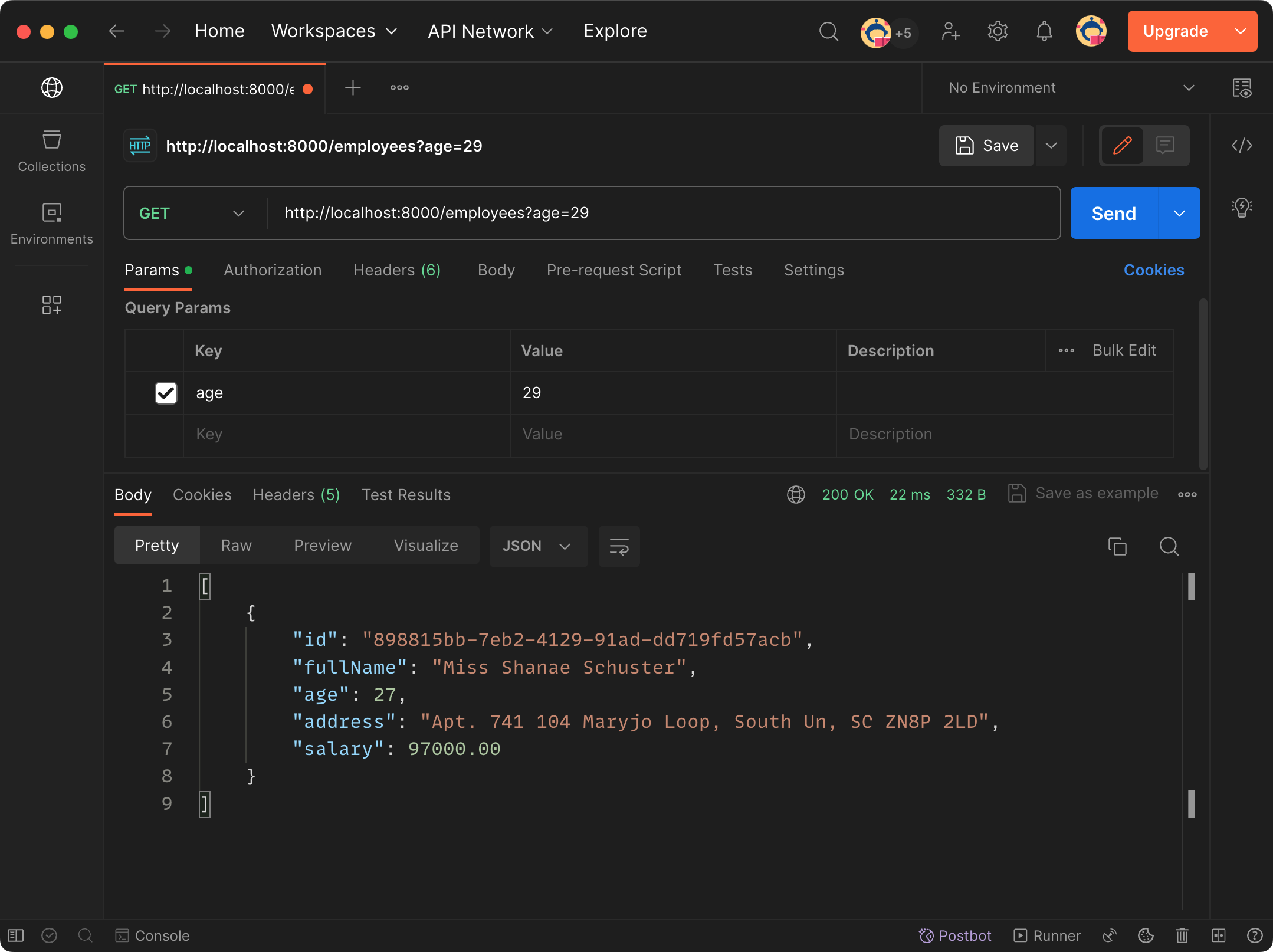This screenshot has width=1273, height=952.
Task: Click the Send button
Action: click(1114, 214)
